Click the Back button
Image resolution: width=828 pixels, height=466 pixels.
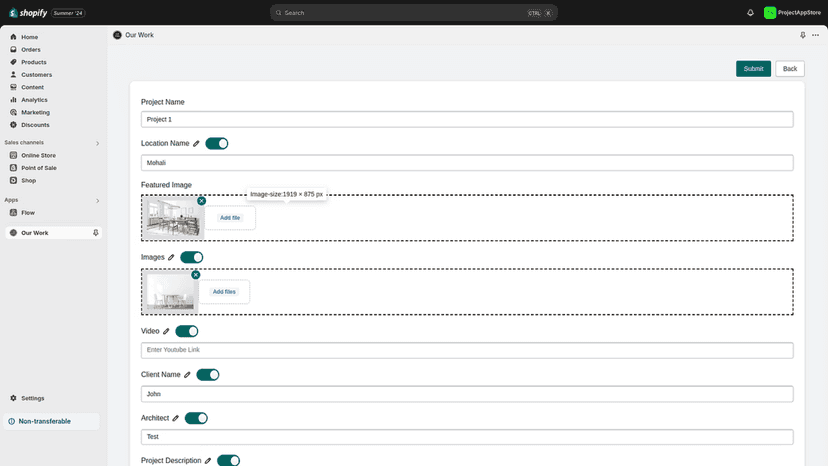(x=790, y=69)
